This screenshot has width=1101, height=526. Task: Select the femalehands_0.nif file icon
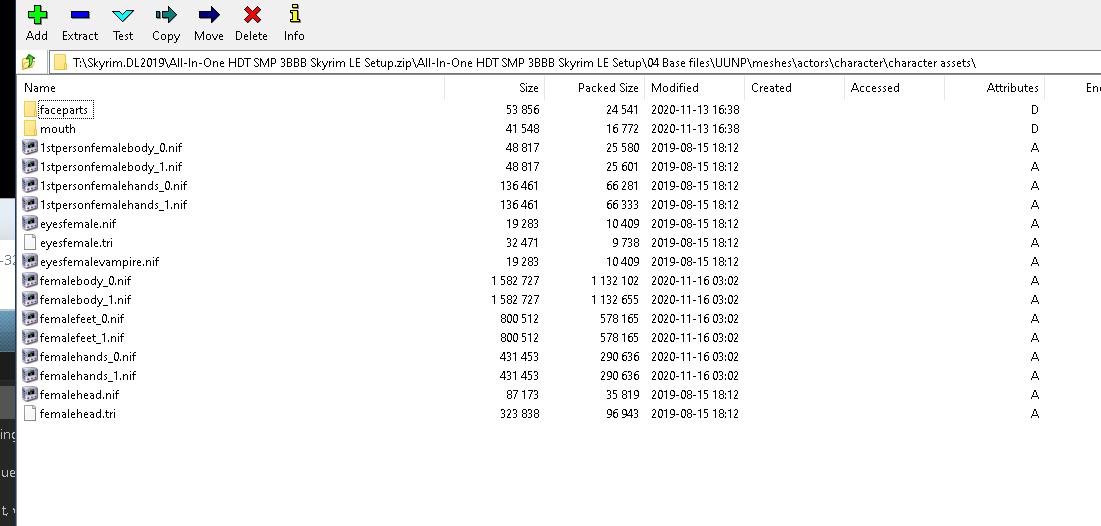click(29, 356)
